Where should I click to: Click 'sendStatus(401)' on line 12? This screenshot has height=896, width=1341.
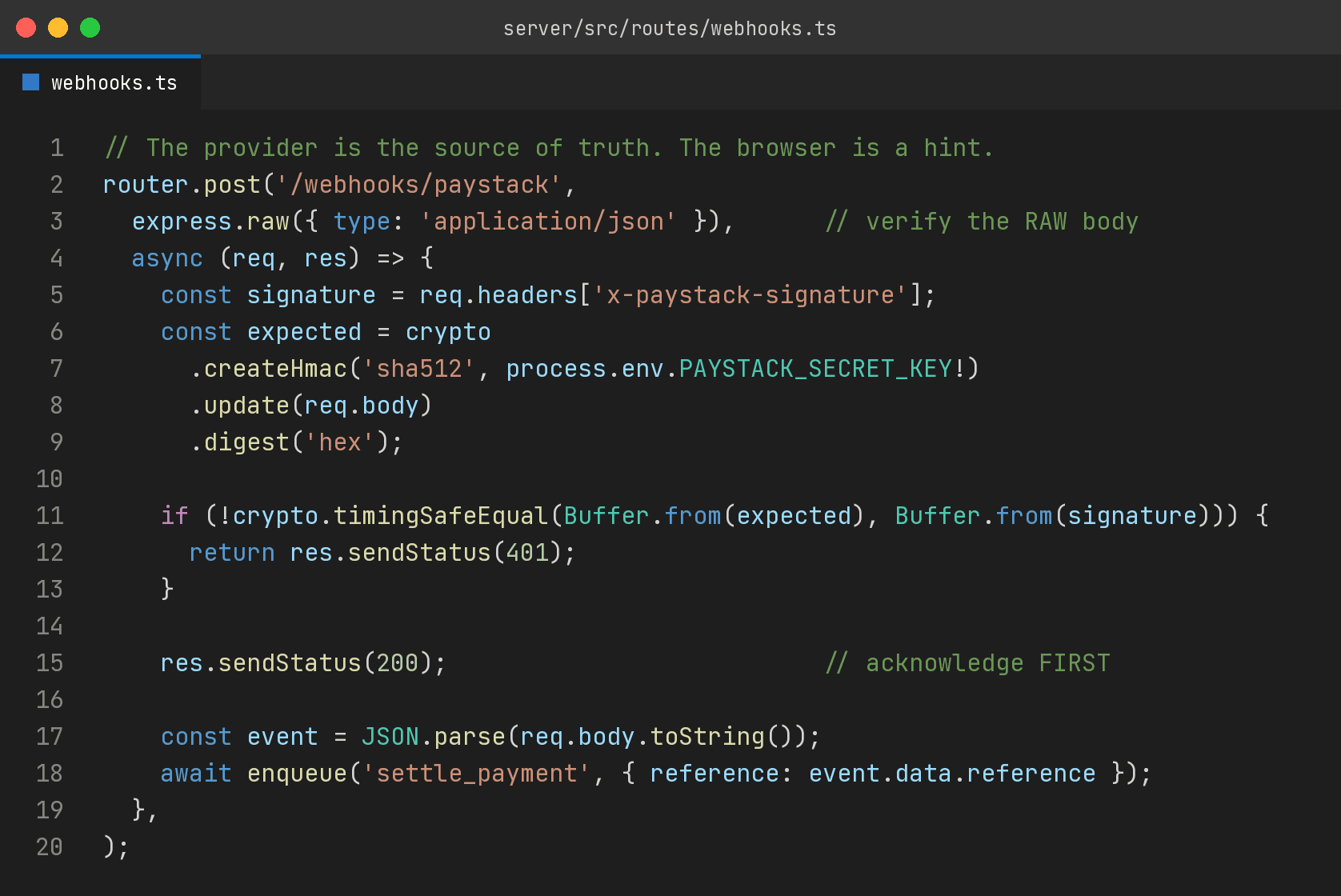455,553
